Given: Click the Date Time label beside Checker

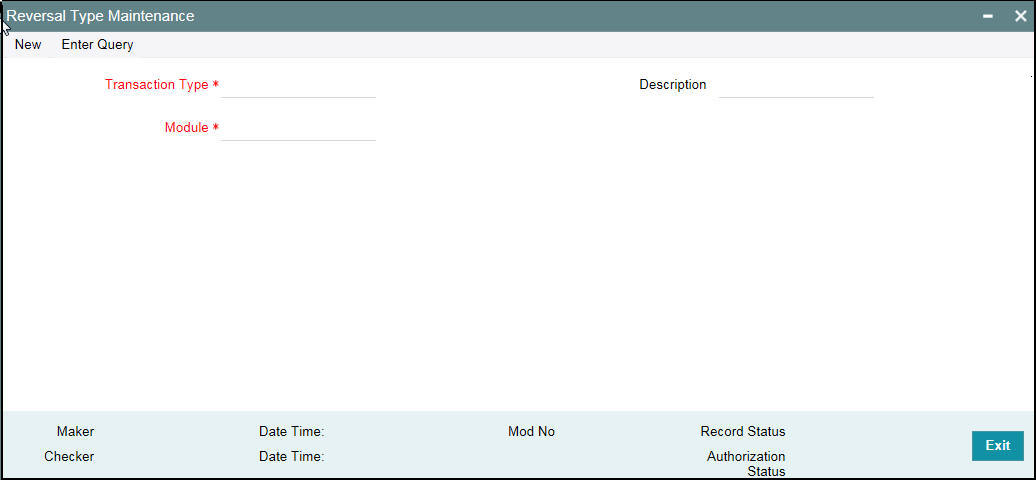Looking at the screenshot, I should point(291,456).
